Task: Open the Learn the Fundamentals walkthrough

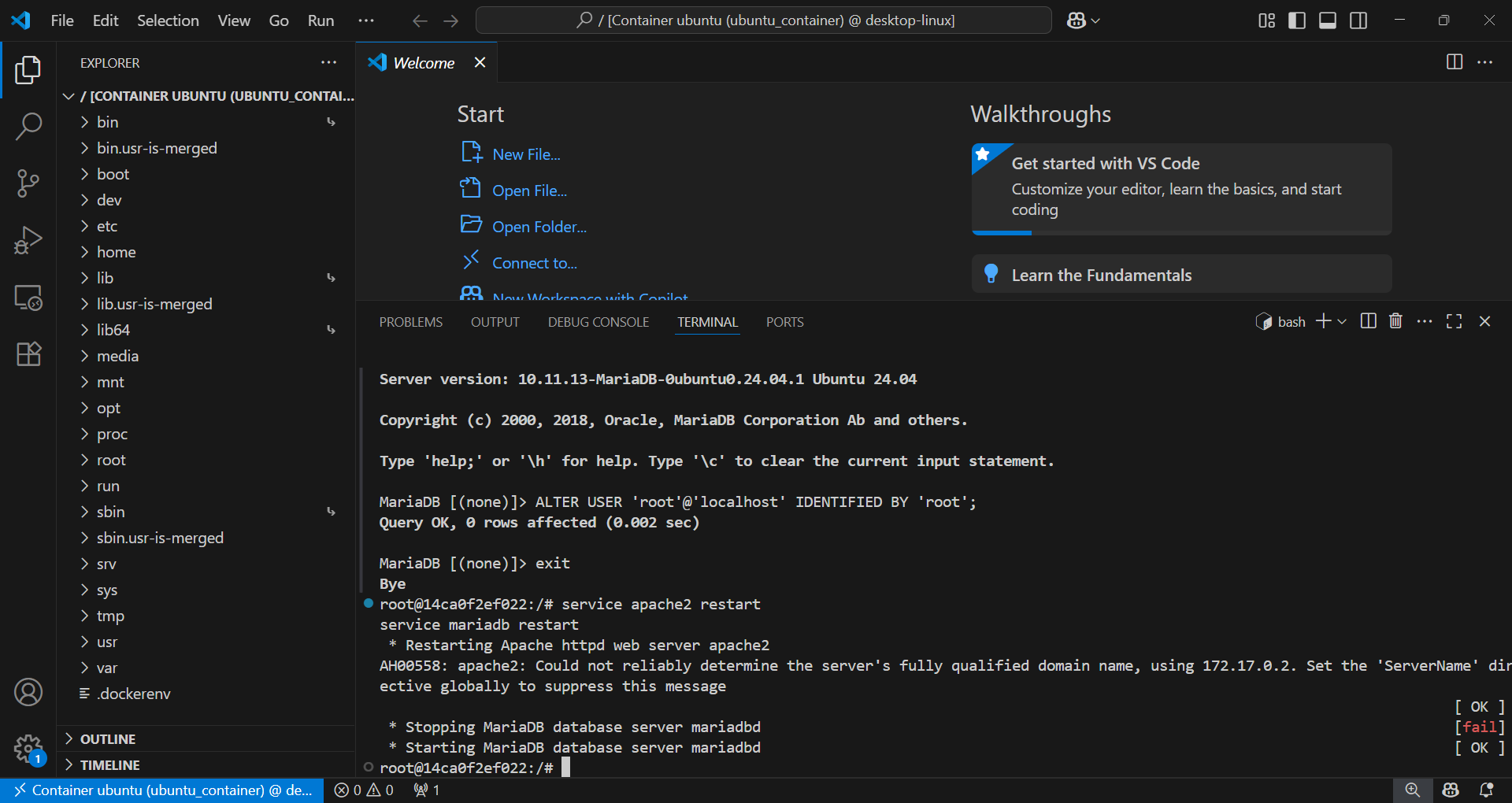Action: (x=1102, y=274)
